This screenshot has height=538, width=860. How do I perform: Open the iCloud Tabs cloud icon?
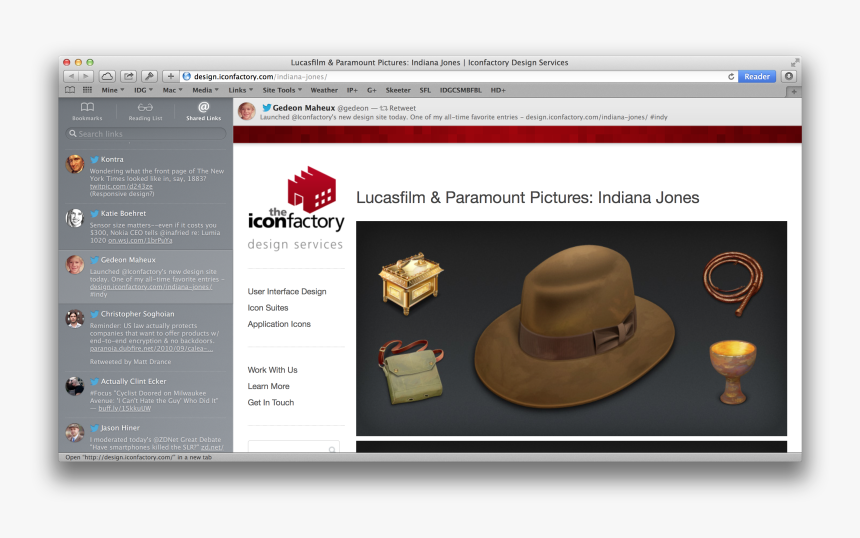coord(107,76)
